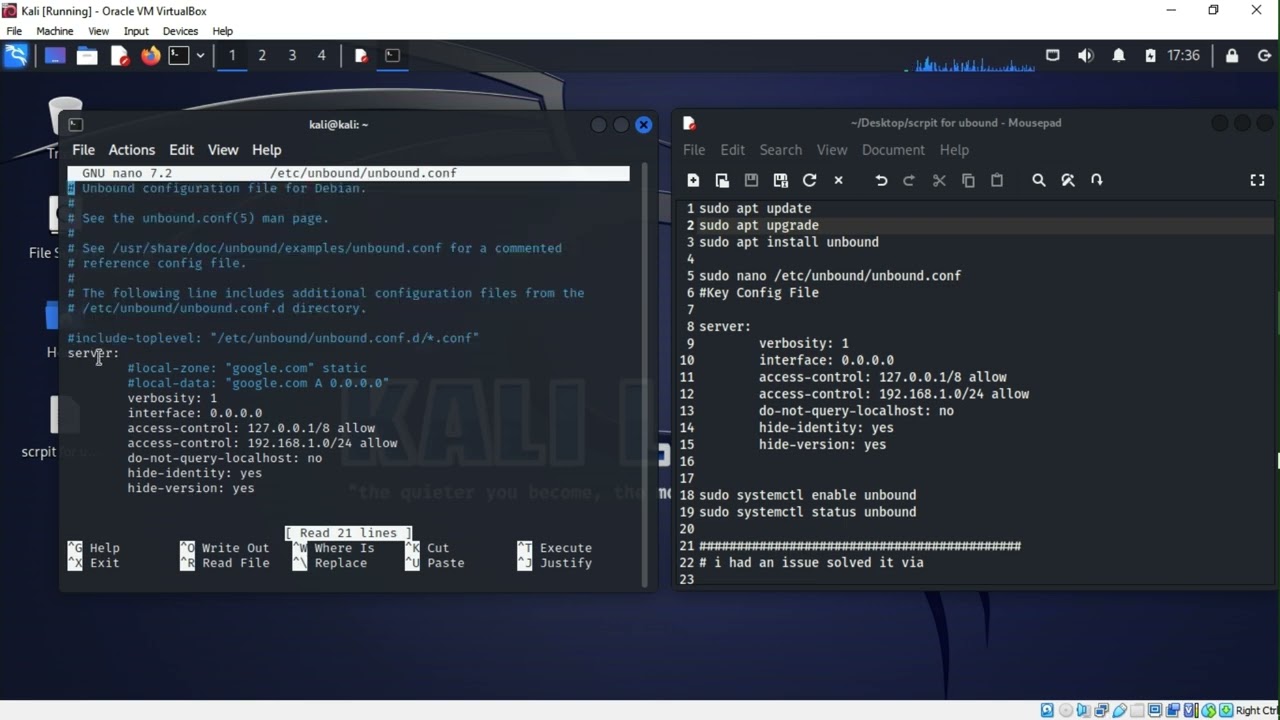Click VirtualBox shared folders indicator

(x=1137, y=710)
